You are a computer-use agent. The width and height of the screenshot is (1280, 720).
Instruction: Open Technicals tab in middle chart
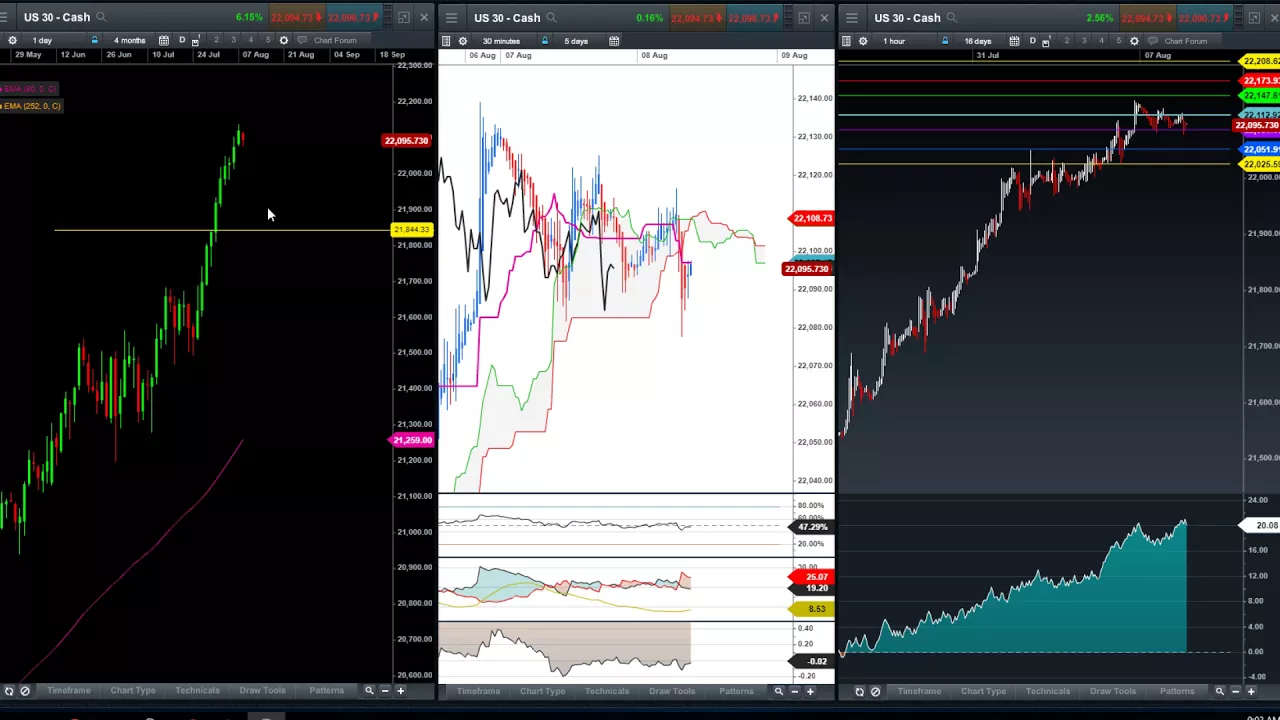[607, 691]
